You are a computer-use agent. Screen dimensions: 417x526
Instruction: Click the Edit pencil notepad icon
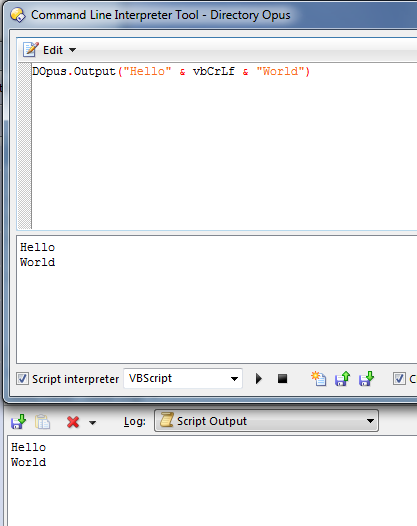pyautogui.click(x=31, y=50)
